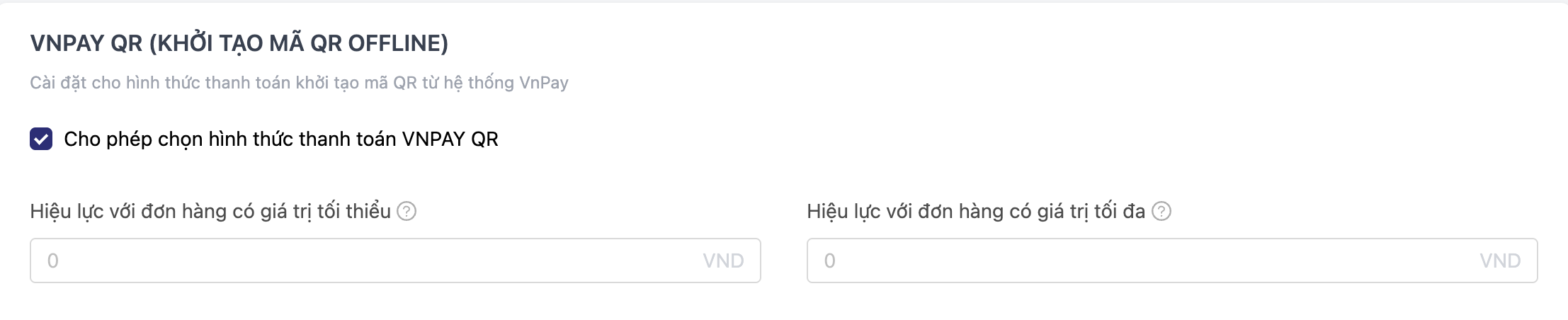Toggle the blue checkmark box for VNPAY QR
The width and height of the screenshot is (1568, 320).
(x=41, y=139)
